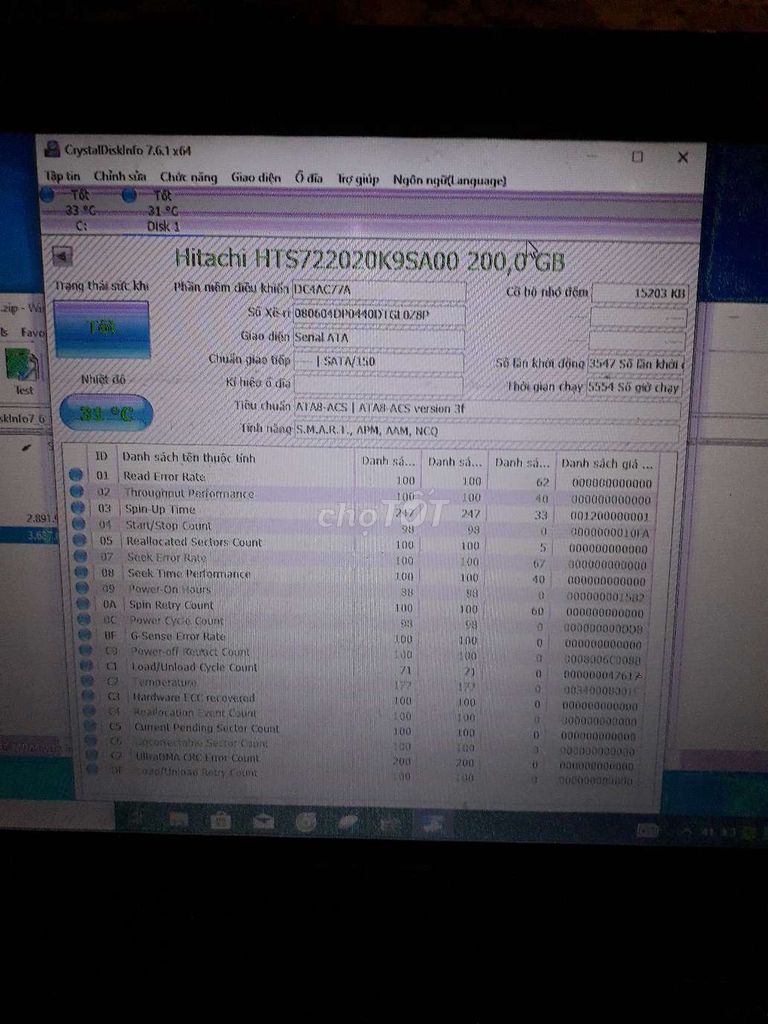Click the ATA8-ACS standard field
The image size is (768, 1024).
pos(487,409)
